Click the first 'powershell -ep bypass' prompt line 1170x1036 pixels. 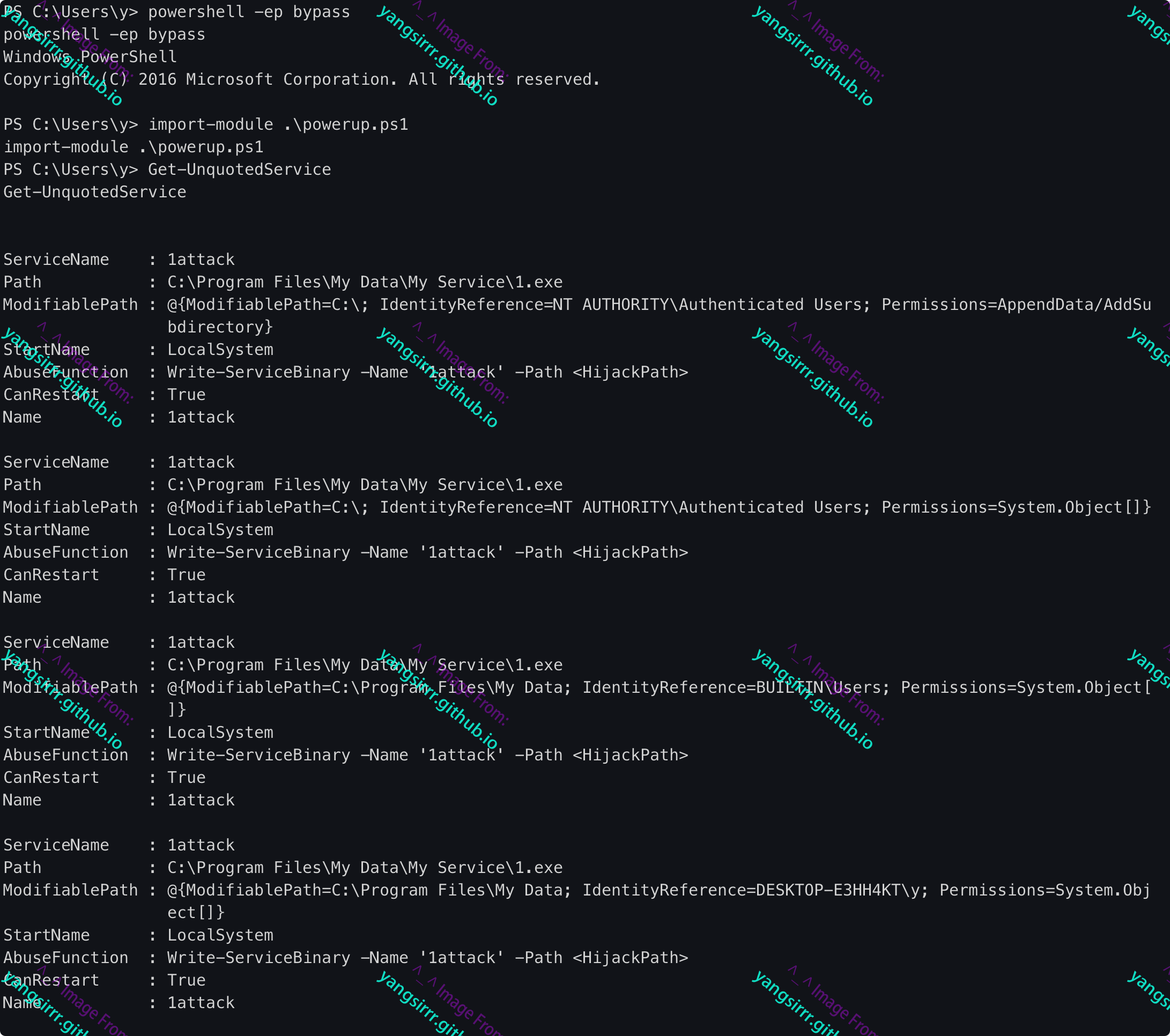click(176, 12)
